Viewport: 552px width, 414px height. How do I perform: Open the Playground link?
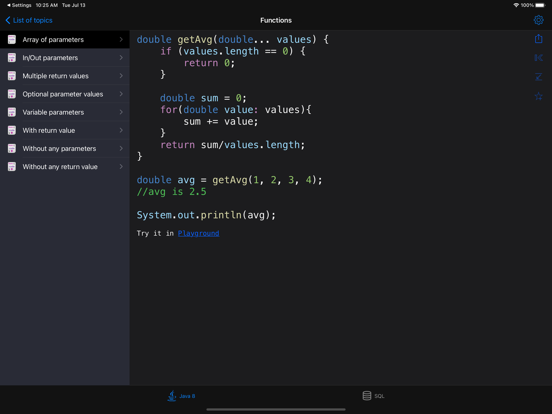click(x=199, y=233)
